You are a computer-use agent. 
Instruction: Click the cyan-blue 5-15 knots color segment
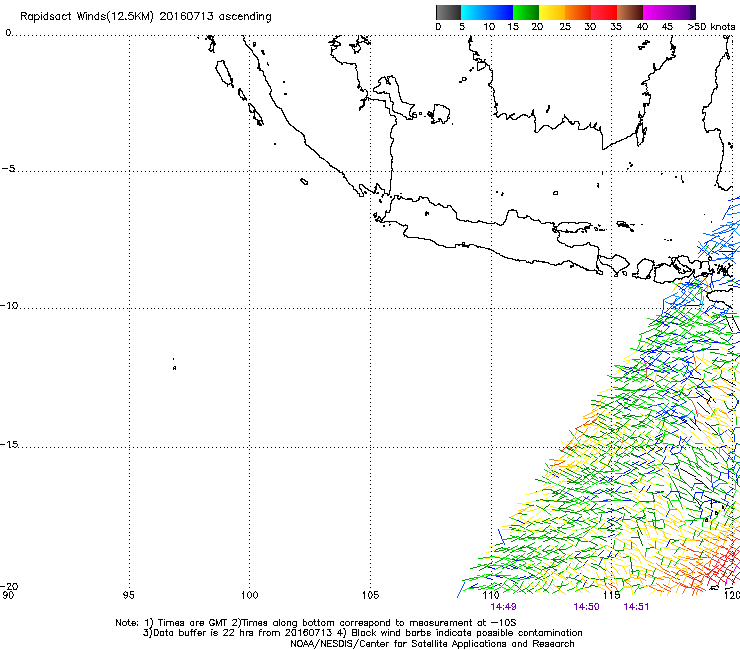(x=487, y=12)
